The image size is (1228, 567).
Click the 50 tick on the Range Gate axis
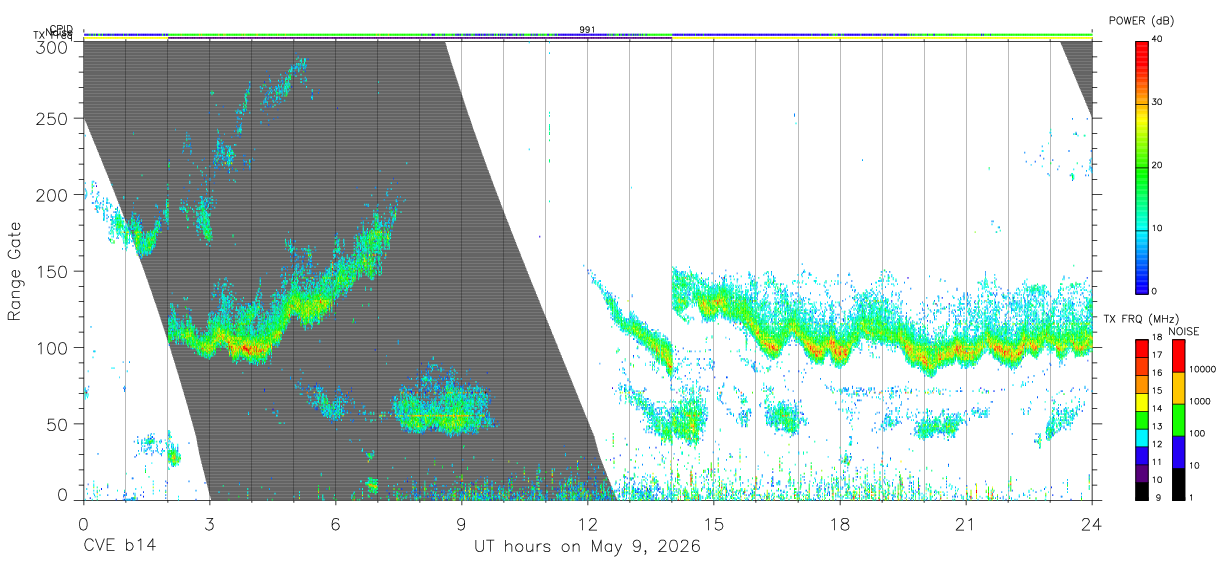point(57,424)
